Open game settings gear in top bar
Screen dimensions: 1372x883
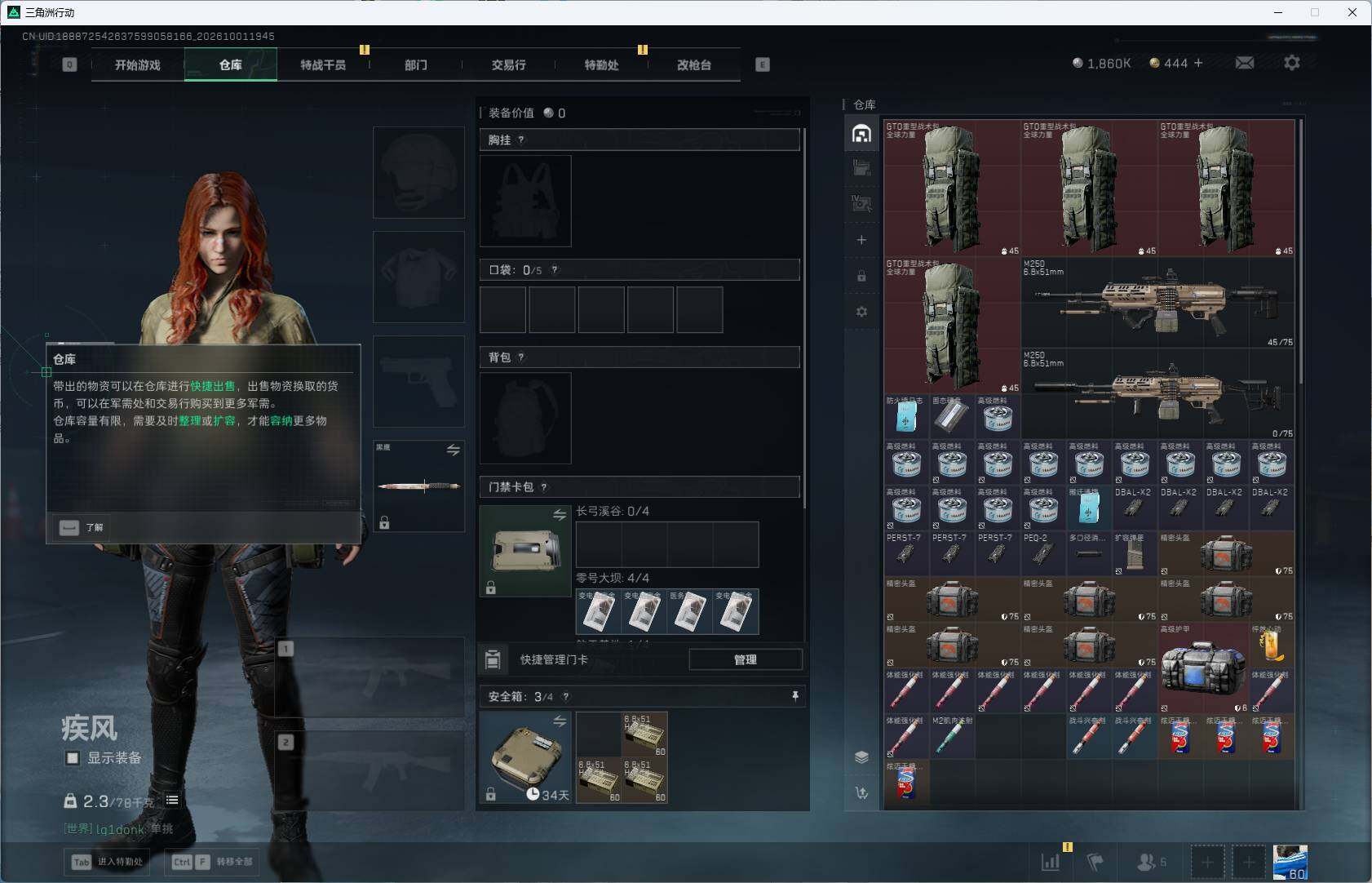[x=1291, y=63]
